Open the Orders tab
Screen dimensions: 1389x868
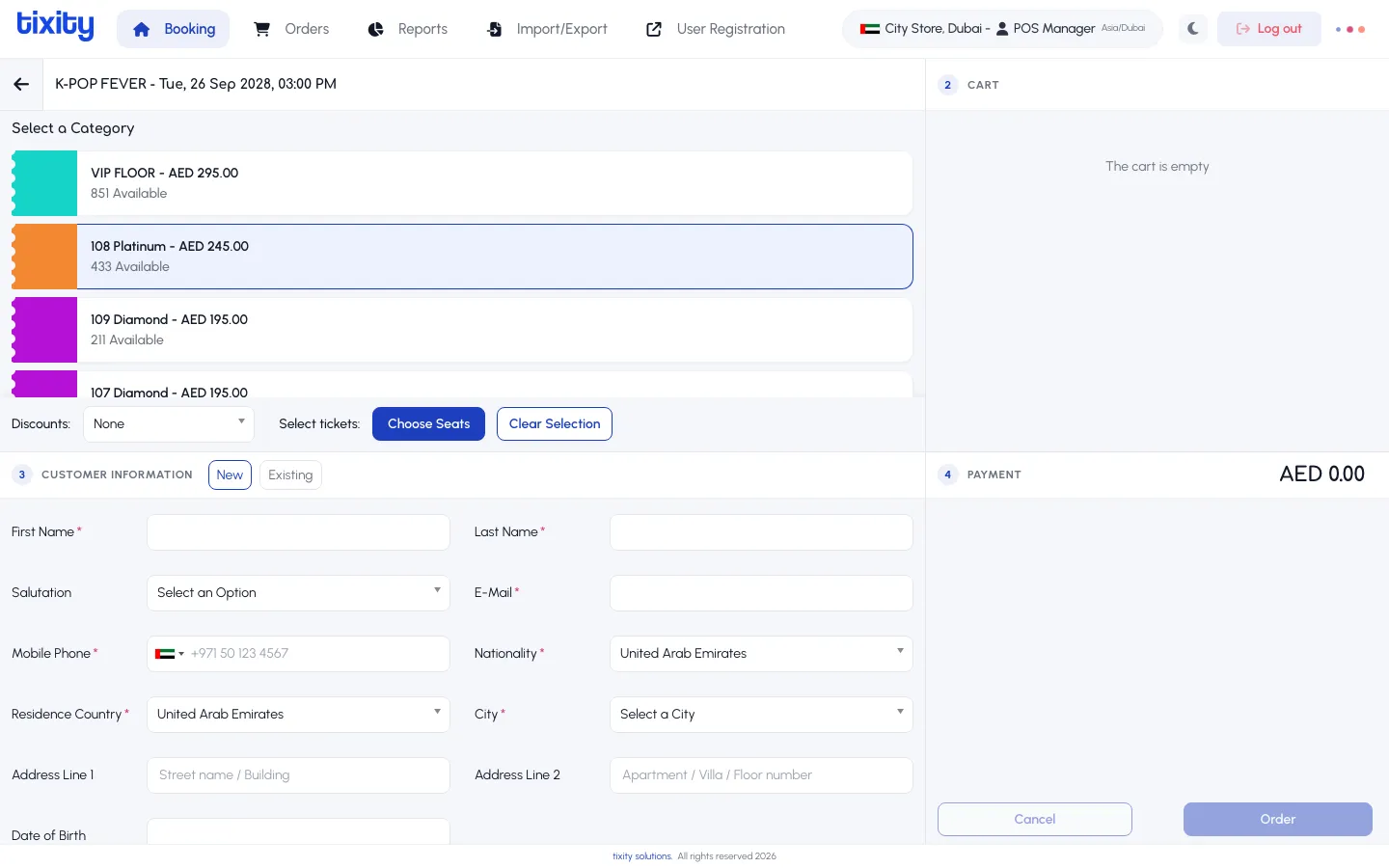(290, 29)
